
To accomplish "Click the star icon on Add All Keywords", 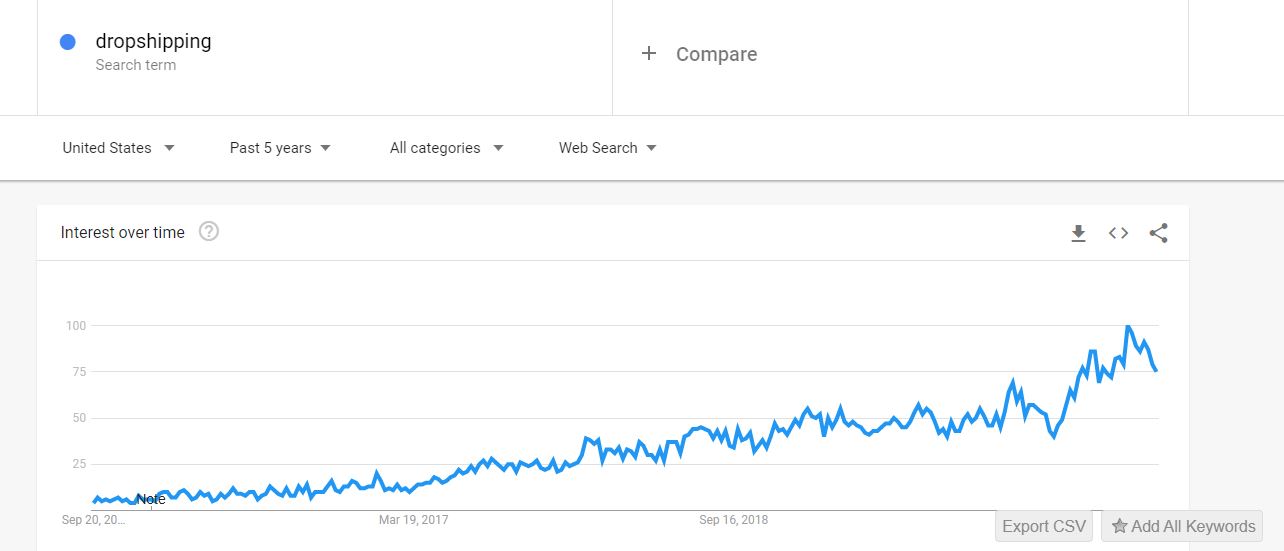I will click(x=1120, y=526).
